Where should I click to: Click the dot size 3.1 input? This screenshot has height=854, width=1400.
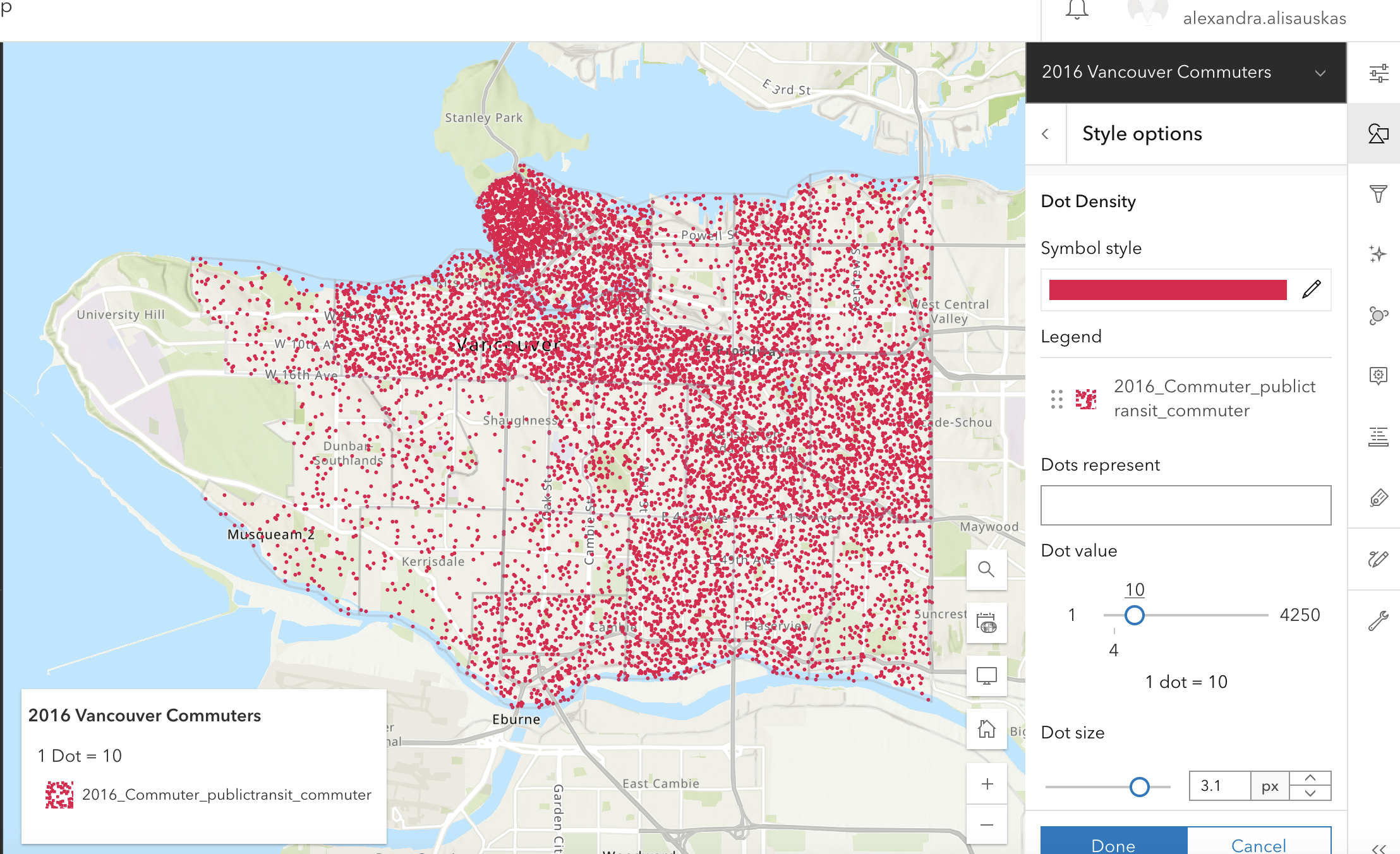pos(1220,786)
